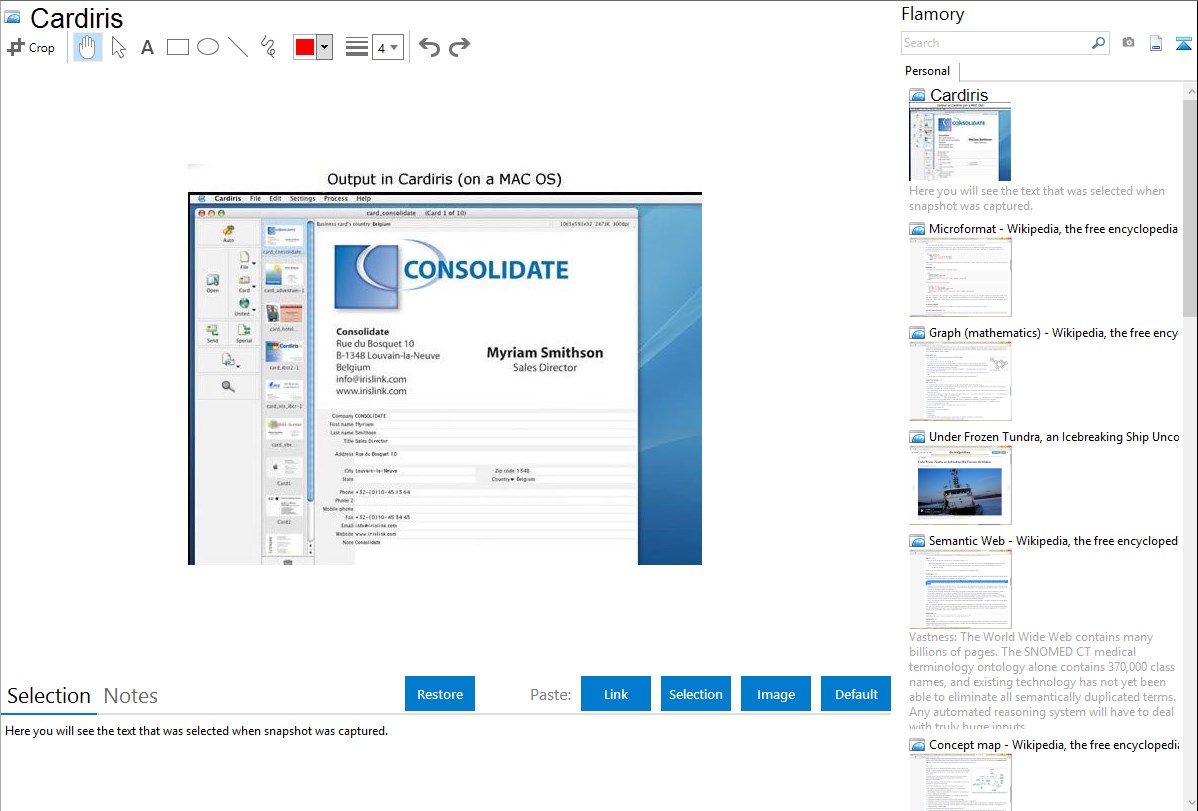Click the selection text below the Selection tab
The width and height of the screenshot is (1198, 811).
[196, 731]
